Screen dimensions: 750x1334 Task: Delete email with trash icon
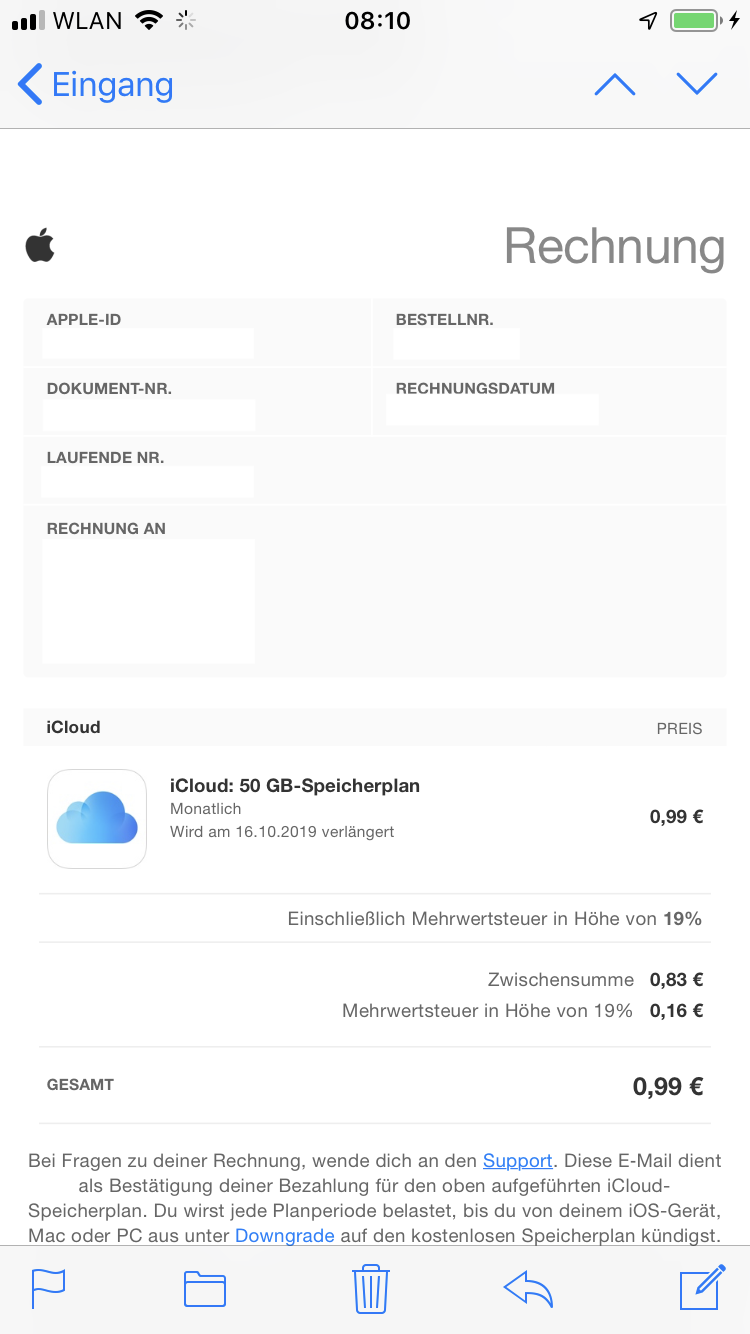(371, 1288)
